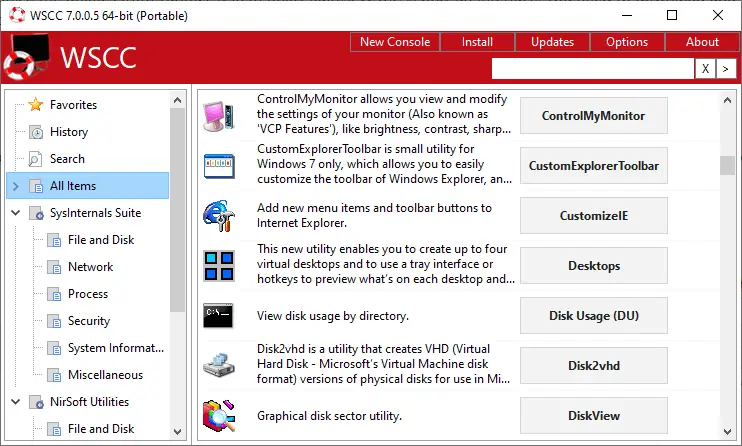Expand the All Items tree node
Viewport: 742px width, 446px height.
tap(16, 186)
